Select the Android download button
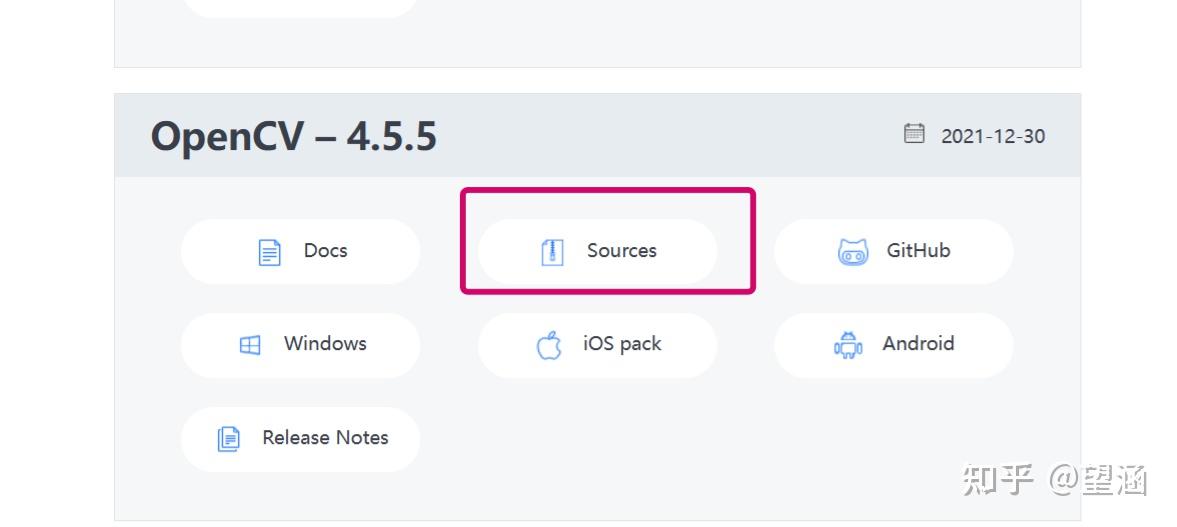This screenshot has height=527, width=1177. pos(918,344)
